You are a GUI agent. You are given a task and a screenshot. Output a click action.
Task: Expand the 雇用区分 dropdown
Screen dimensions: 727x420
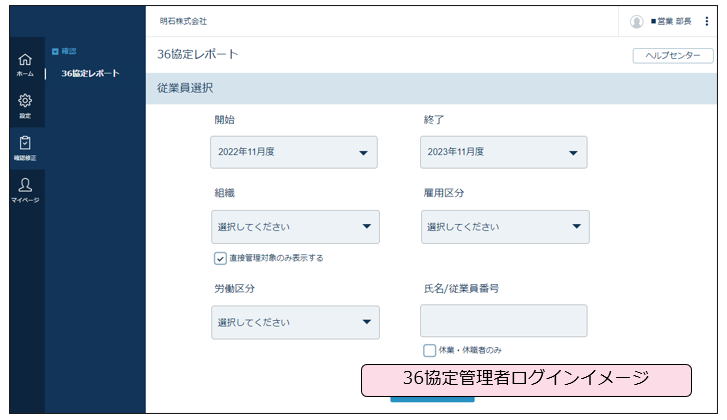click(x=505, y=227)
